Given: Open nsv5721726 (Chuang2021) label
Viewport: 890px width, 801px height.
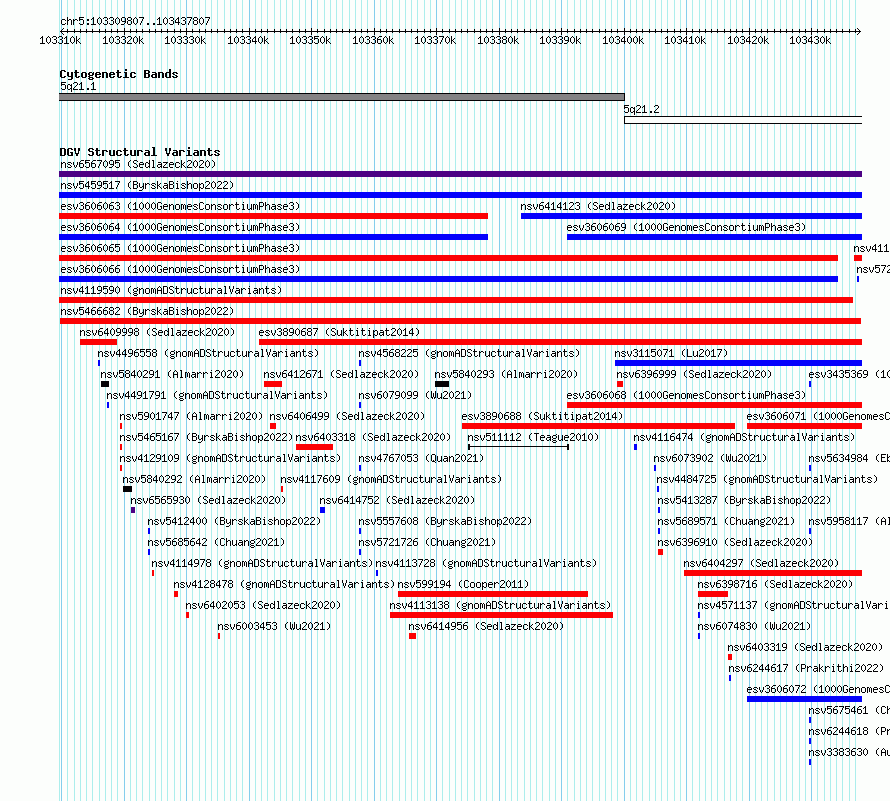Looking at the screenshot, I should pyautogui.click(x=427, y=542).
